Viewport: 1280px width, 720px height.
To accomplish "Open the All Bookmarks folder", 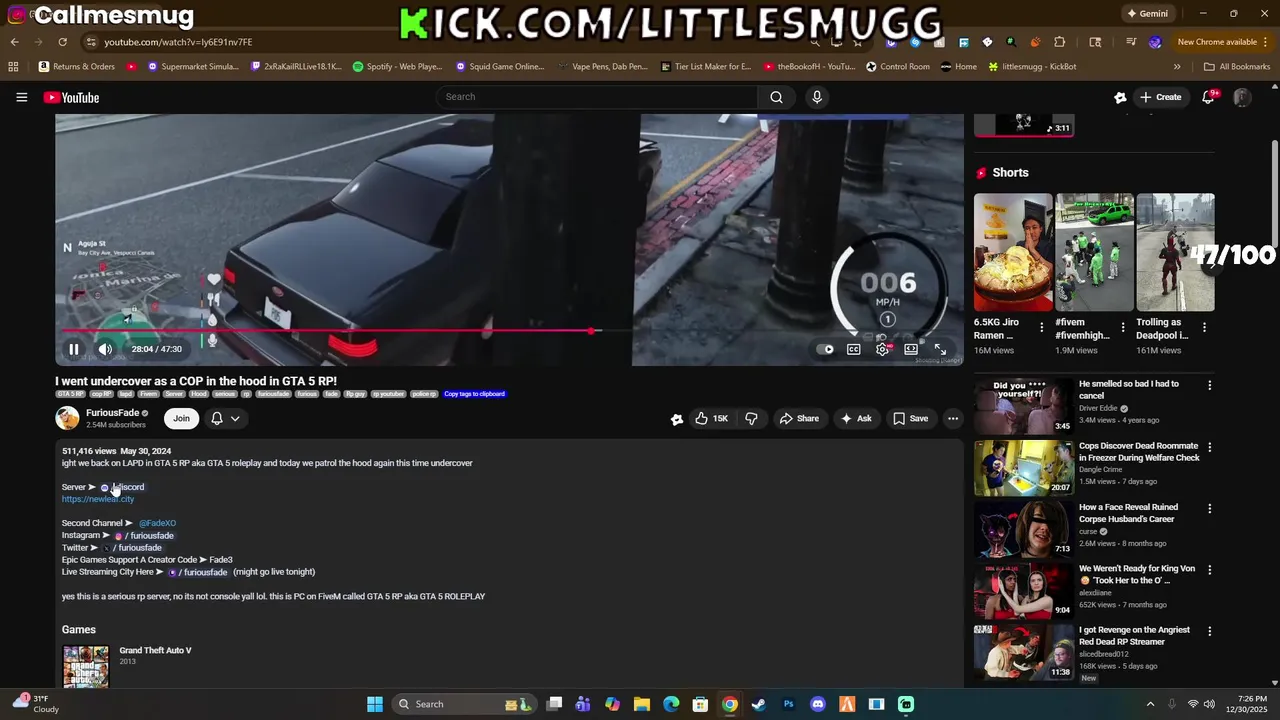I will pos(1237,67).
